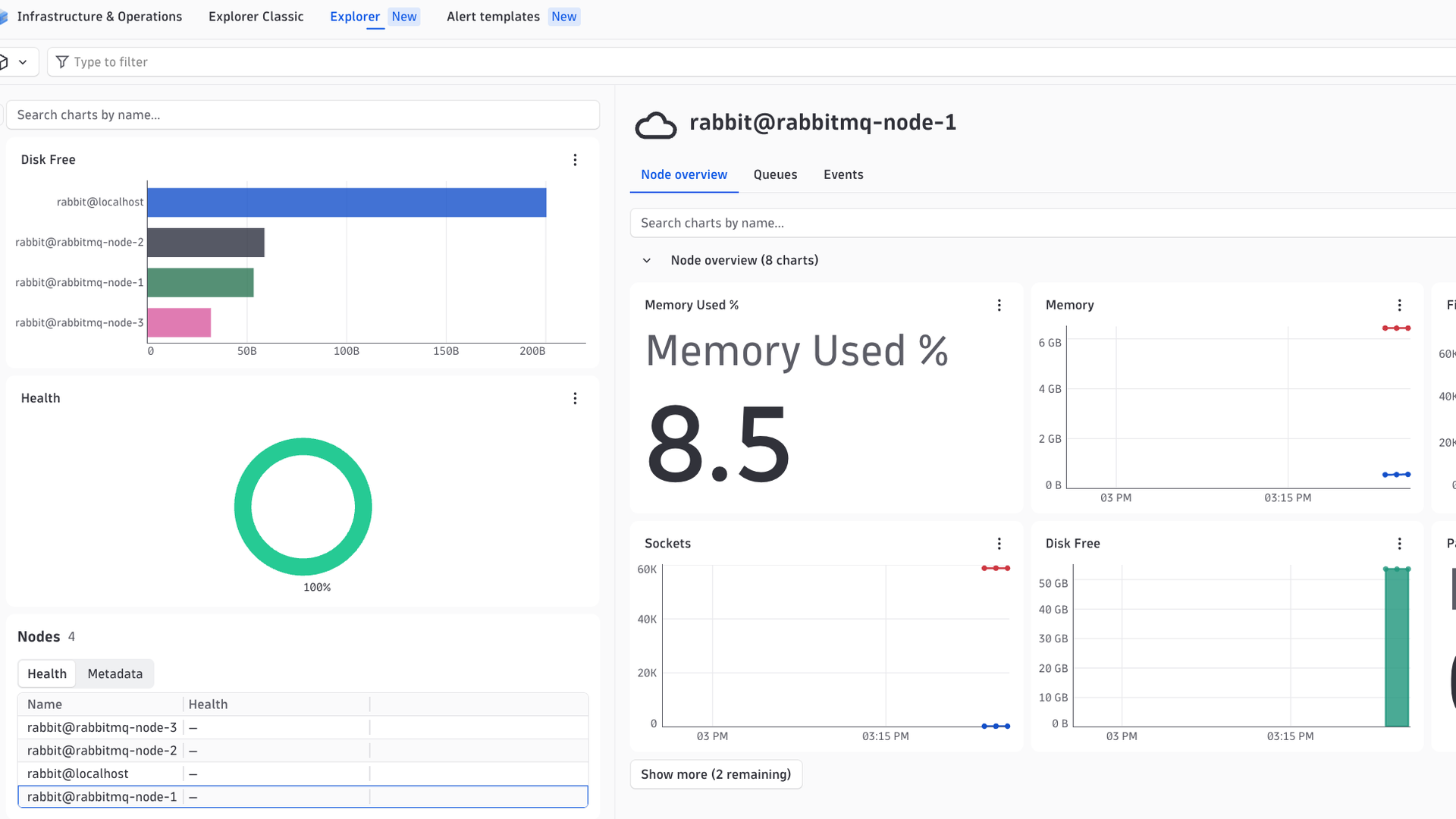
Task: Click the rabbit@rabbitmq-node-1 green bar
Action: [x=200, y=283]
